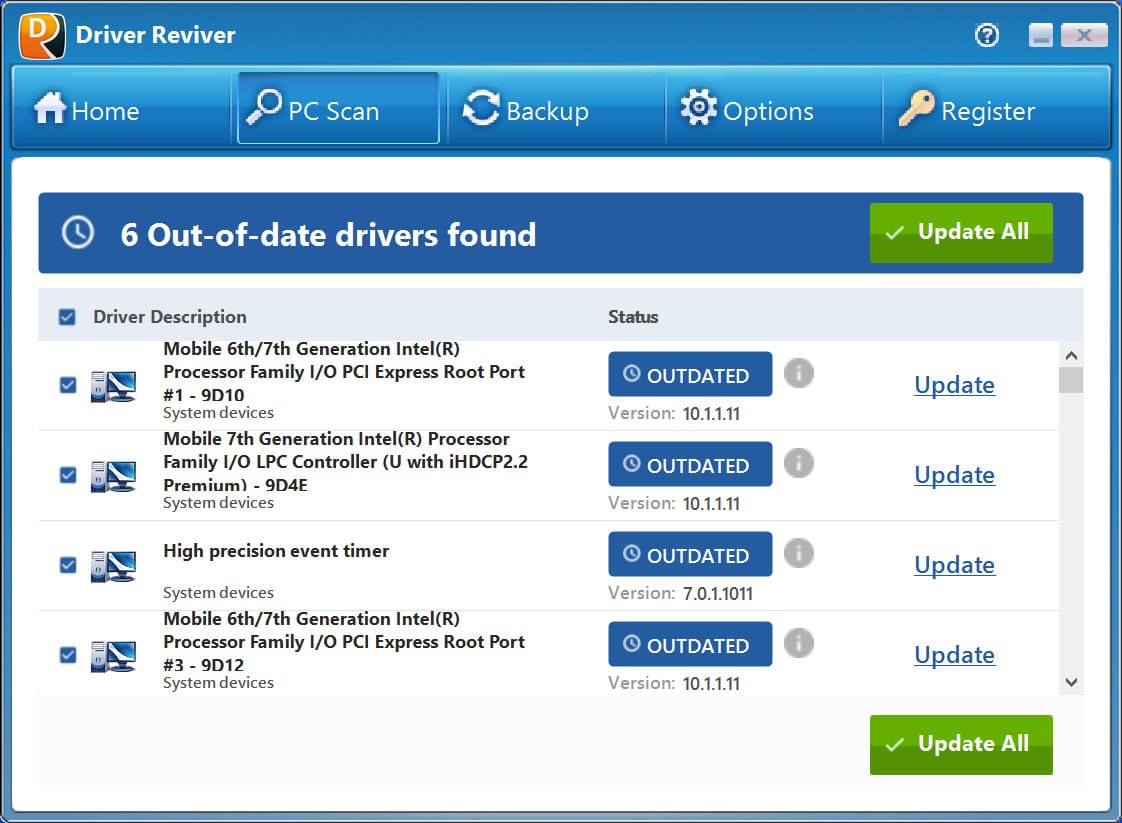
Task: Click Update link for Root Port #3 - 9D12
Action: tap(955, 655)
